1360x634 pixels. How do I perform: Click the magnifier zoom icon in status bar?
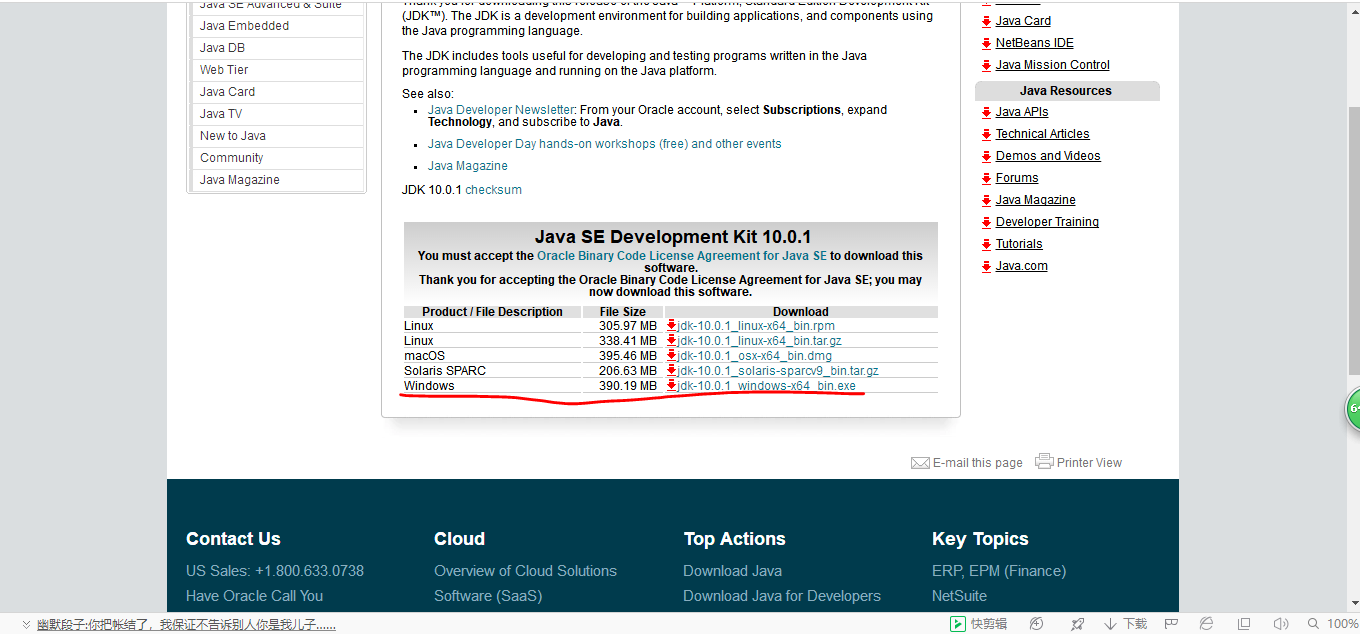point(1315,624)
